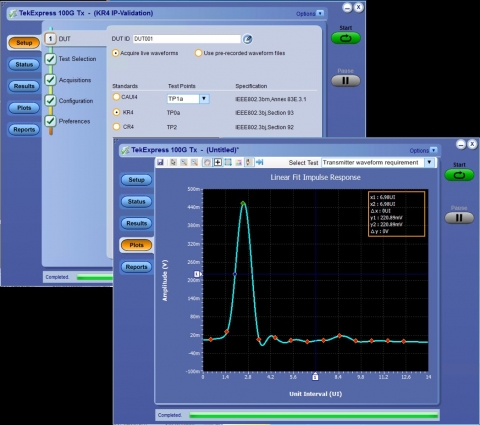
Task: Click the edit icon beside DUT ID field
Action: point(247,39)
